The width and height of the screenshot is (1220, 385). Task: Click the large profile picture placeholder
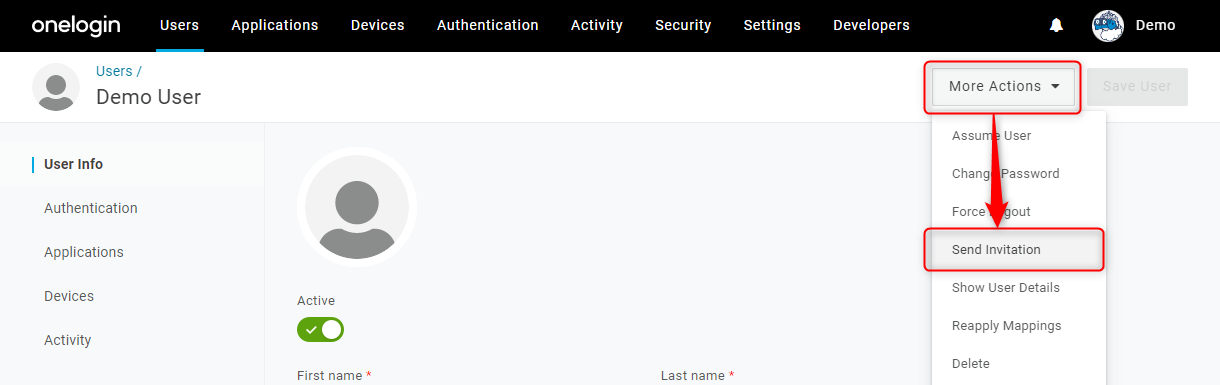click(x=356, y=207)
